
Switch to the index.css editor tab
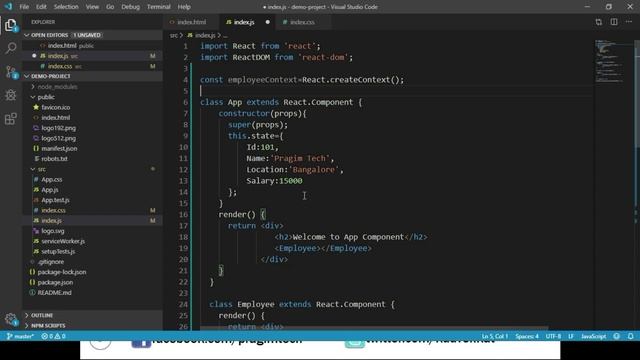pyautogui.click(x=302, y=22)
